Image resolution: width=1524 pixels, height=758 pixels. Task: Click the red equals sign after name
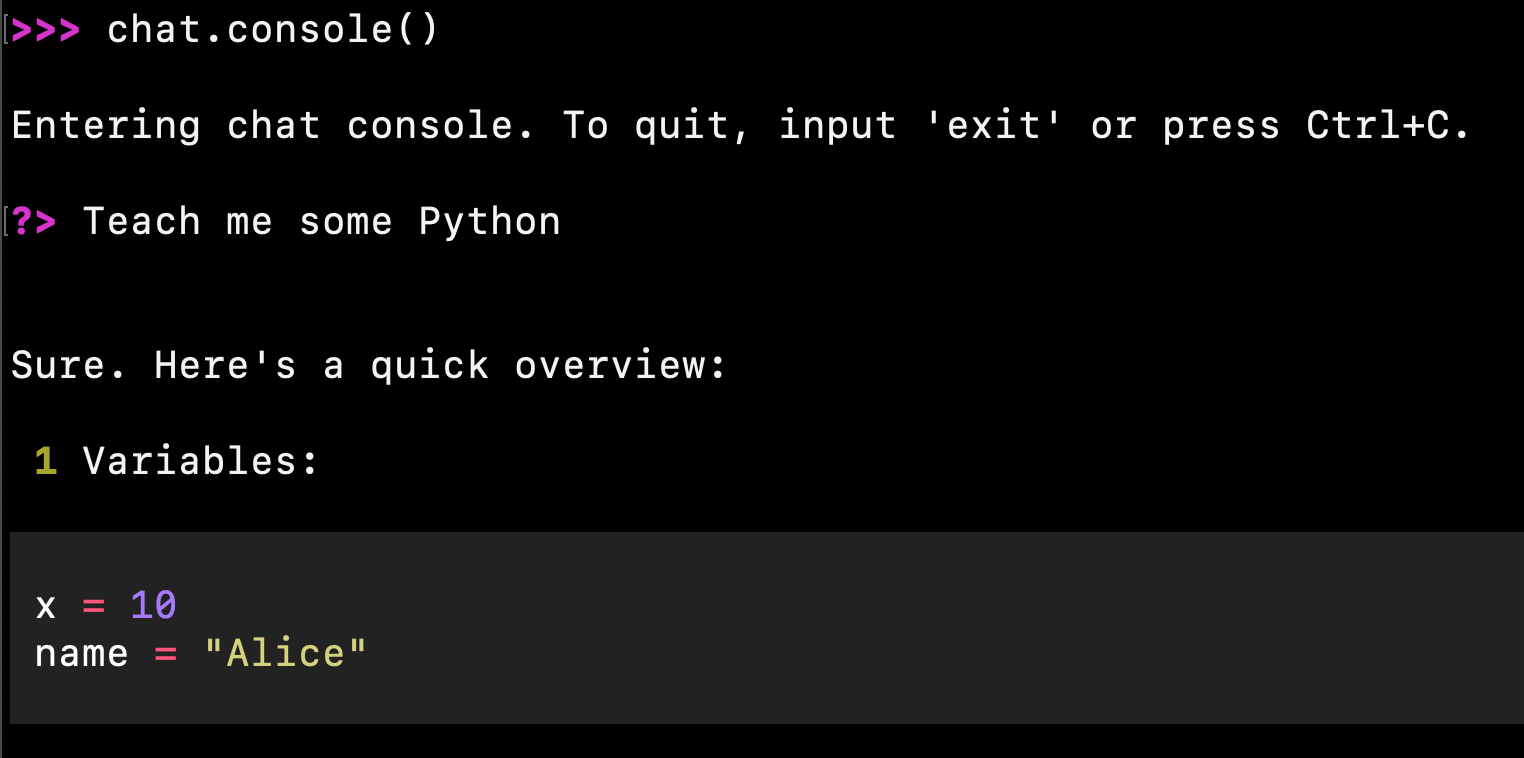coord(166,654)
